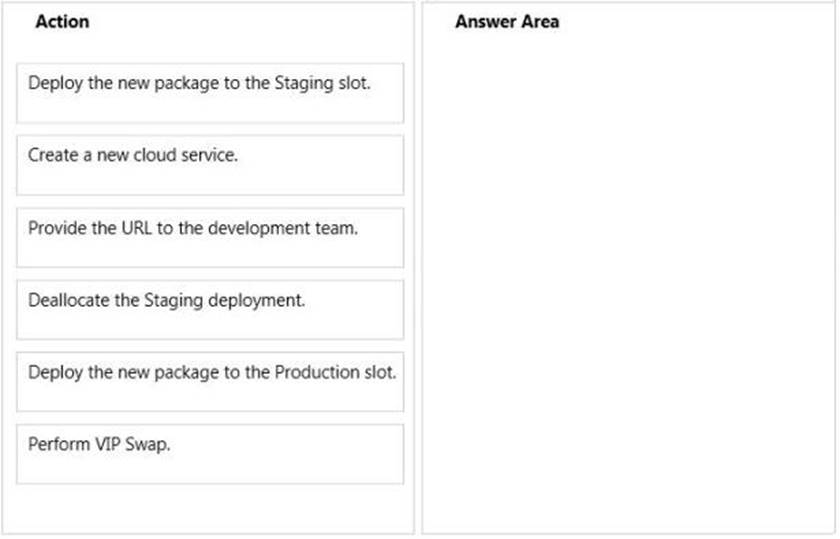Click the word "Action" above the list

click(x=62, y=21)
